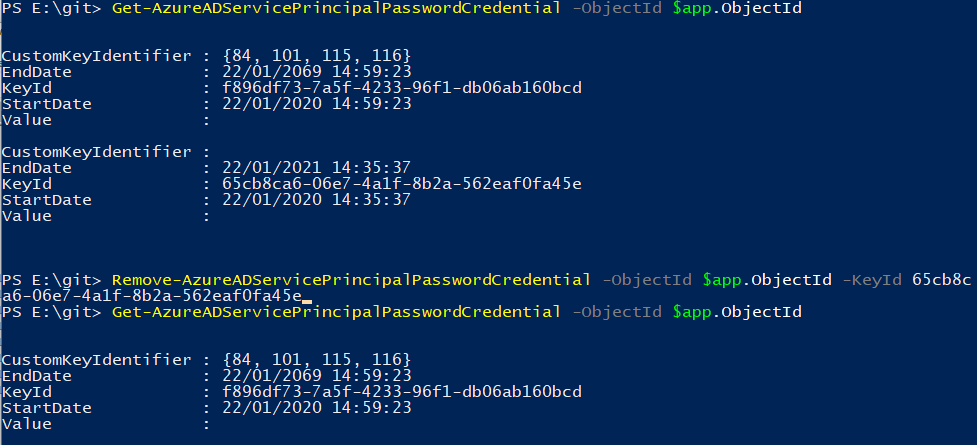Click the first Get-AzureADServicePrincipalPasswordCredential command
Screen dimensions: 977x445
[x=336, y=9]
